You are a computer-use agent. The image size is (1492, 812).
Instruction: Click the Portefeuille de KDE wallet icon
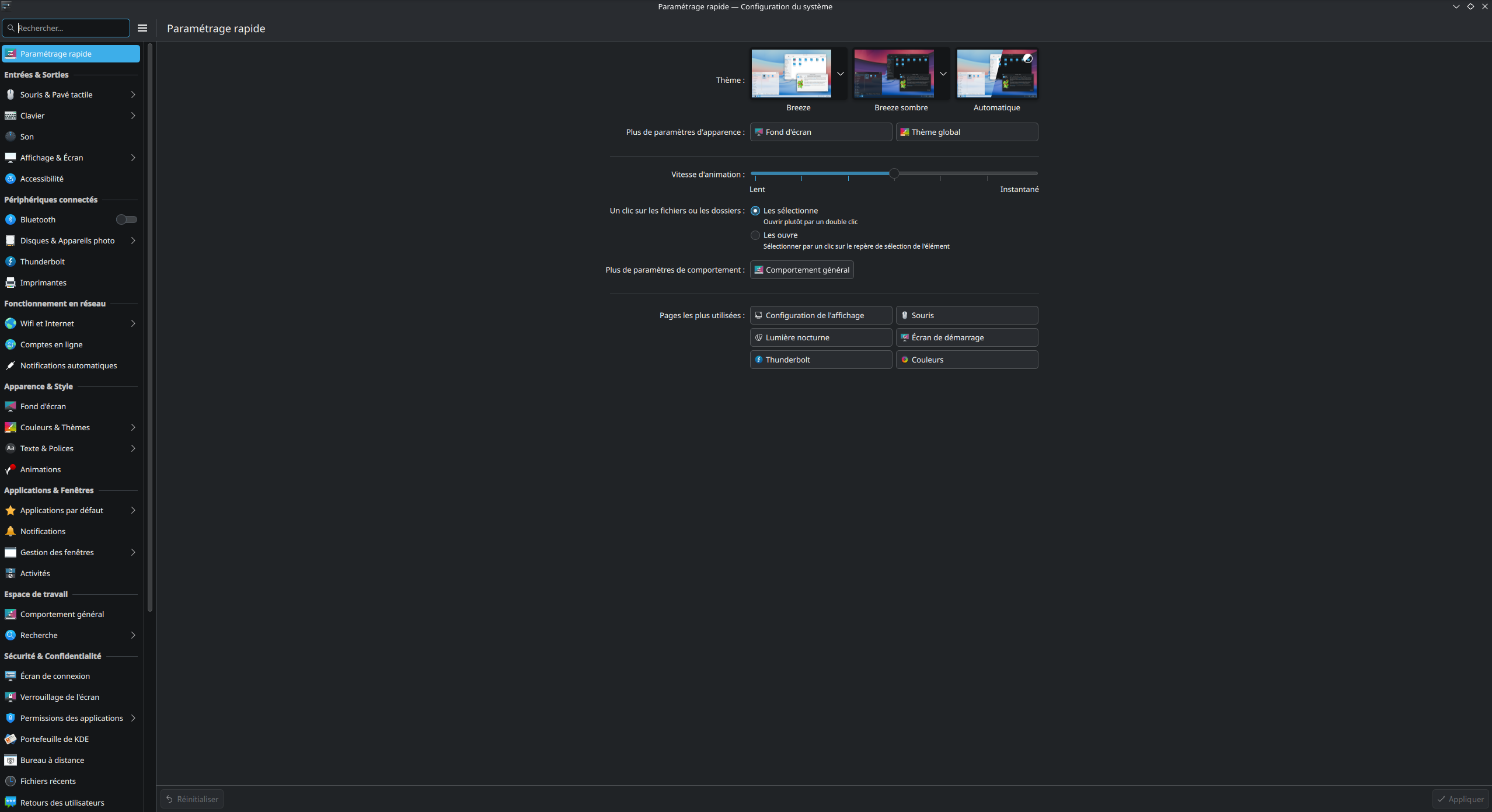click(11, 739)
